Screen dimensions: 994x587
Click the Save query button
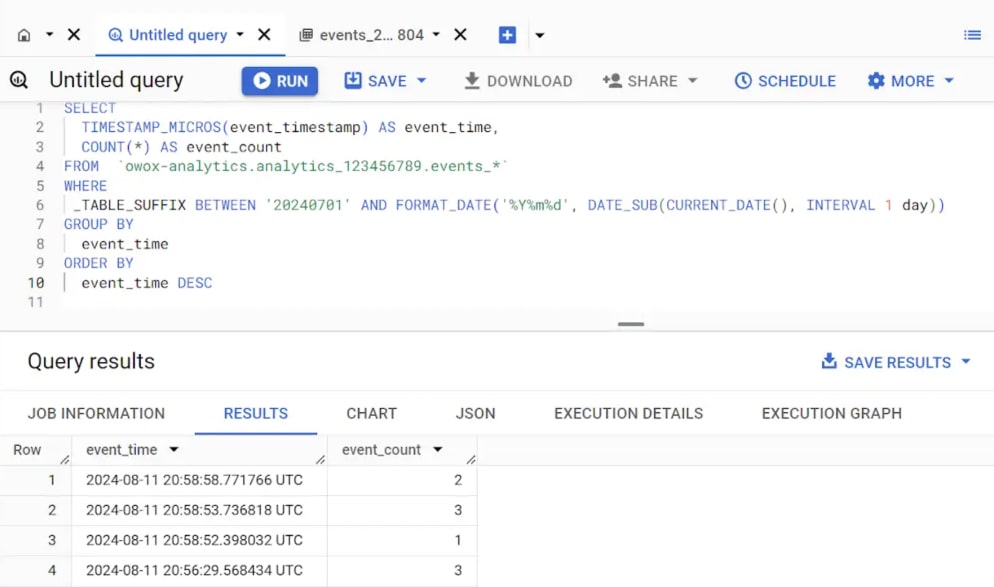click(x=375, y=81)
